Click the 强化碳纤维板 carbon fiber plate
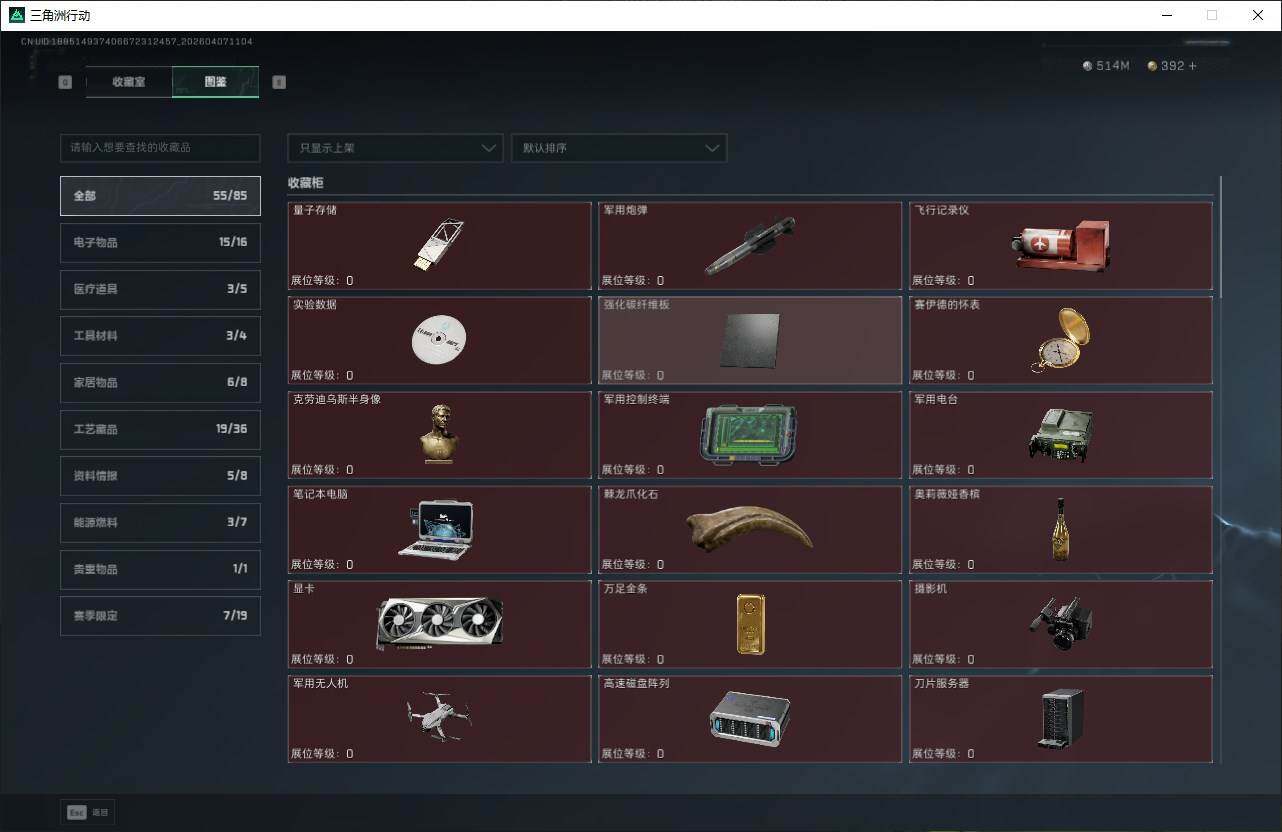 click(x=750, y=340)
